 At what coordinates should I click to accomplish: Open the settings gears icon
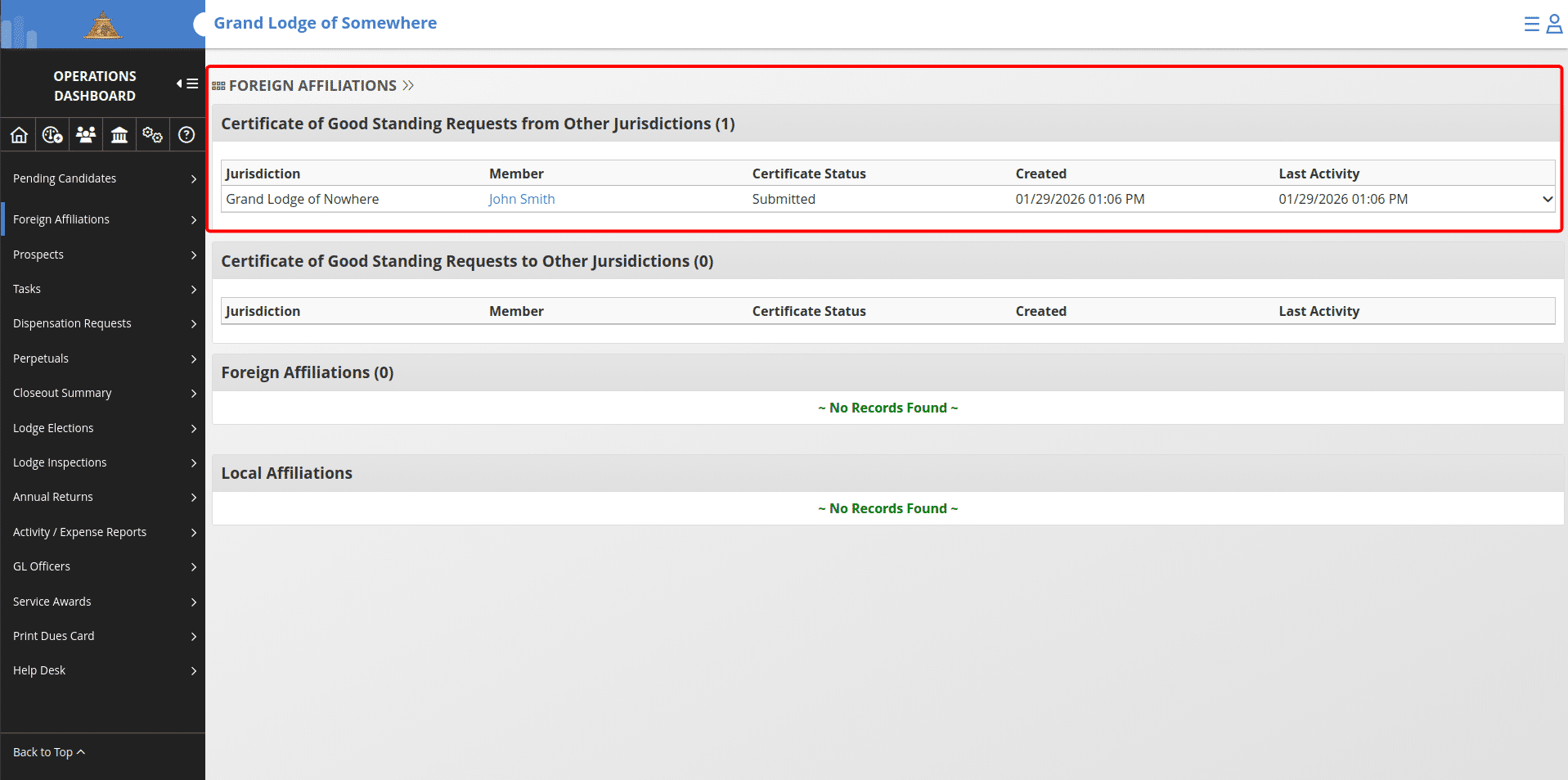click(x=152, y=135)
